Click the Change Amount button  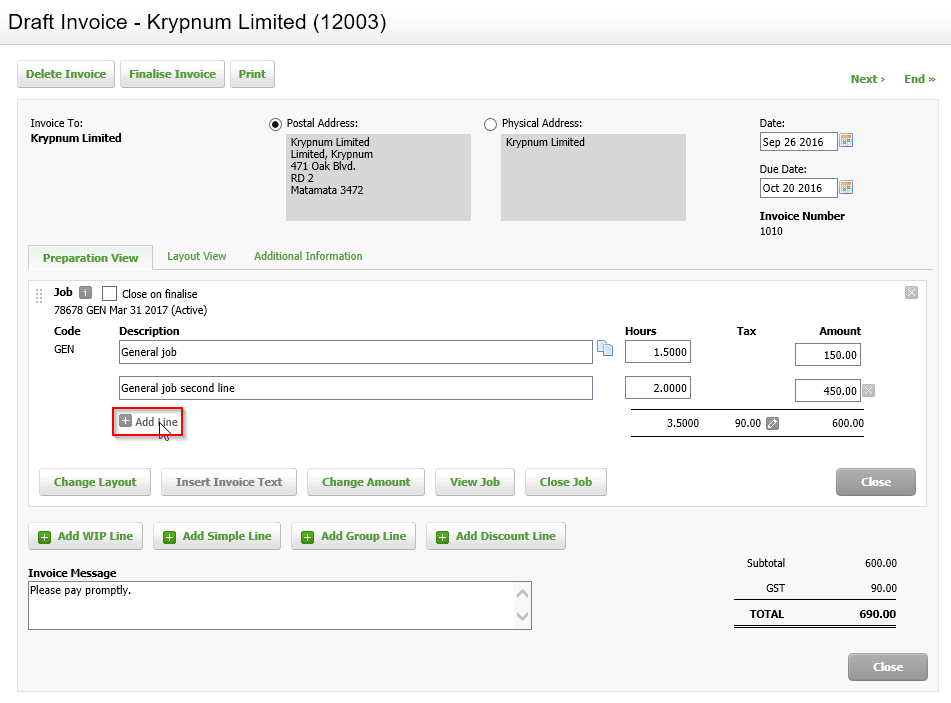[x=365, y=482]
